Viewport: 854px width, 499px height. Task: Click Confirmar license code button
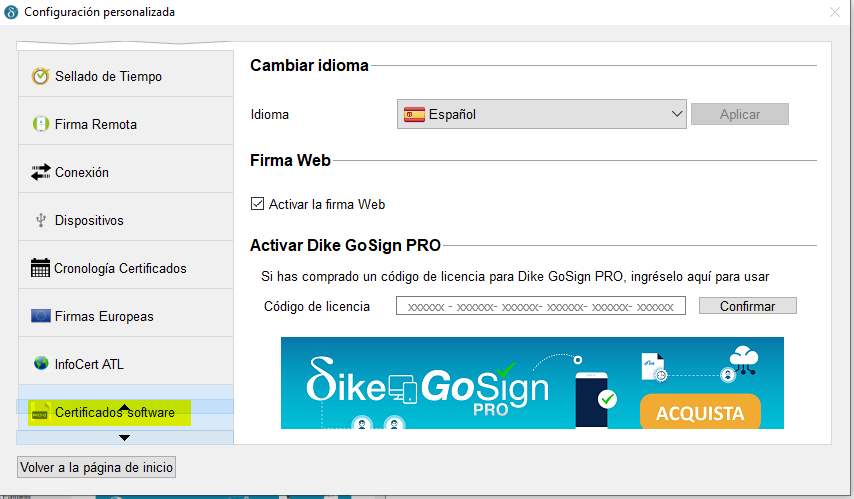coord(748,306)
